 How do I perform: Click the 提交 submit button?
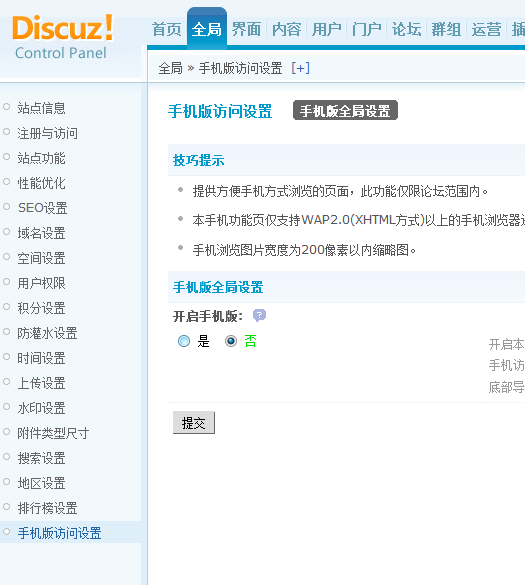(194, 423)
